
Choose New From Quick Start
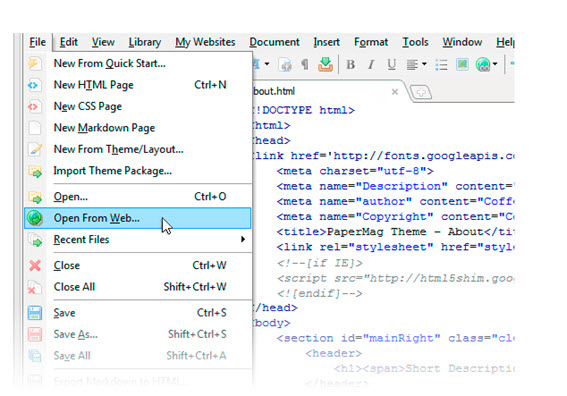pyautogui.click(x=137, y=64)
